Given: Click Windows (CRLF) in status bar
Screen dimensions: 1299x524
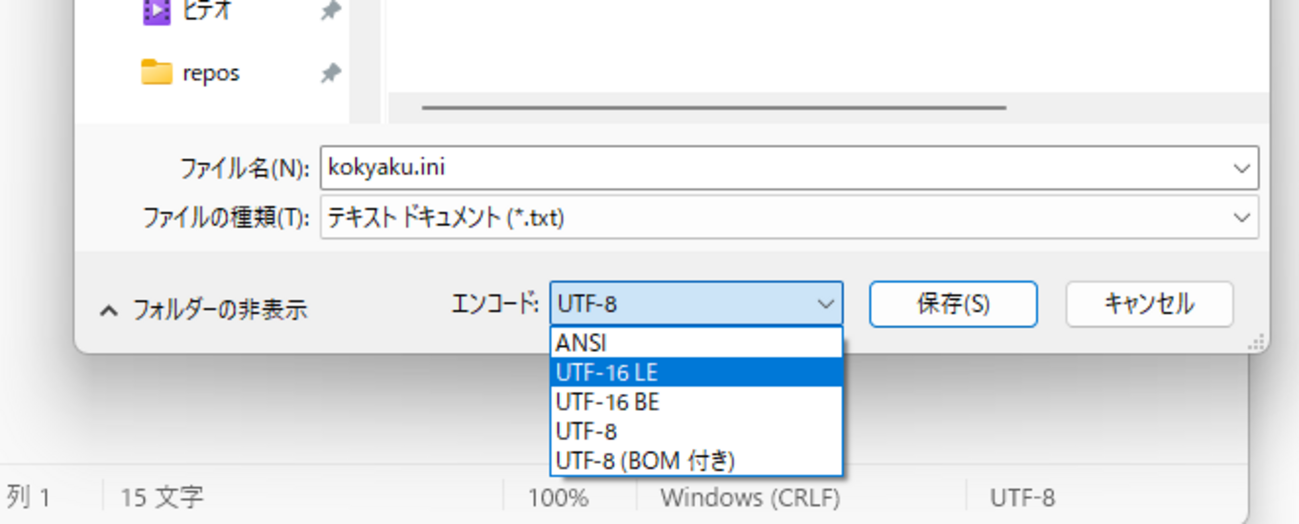Looking at the screenshot, I should point(749,497).
